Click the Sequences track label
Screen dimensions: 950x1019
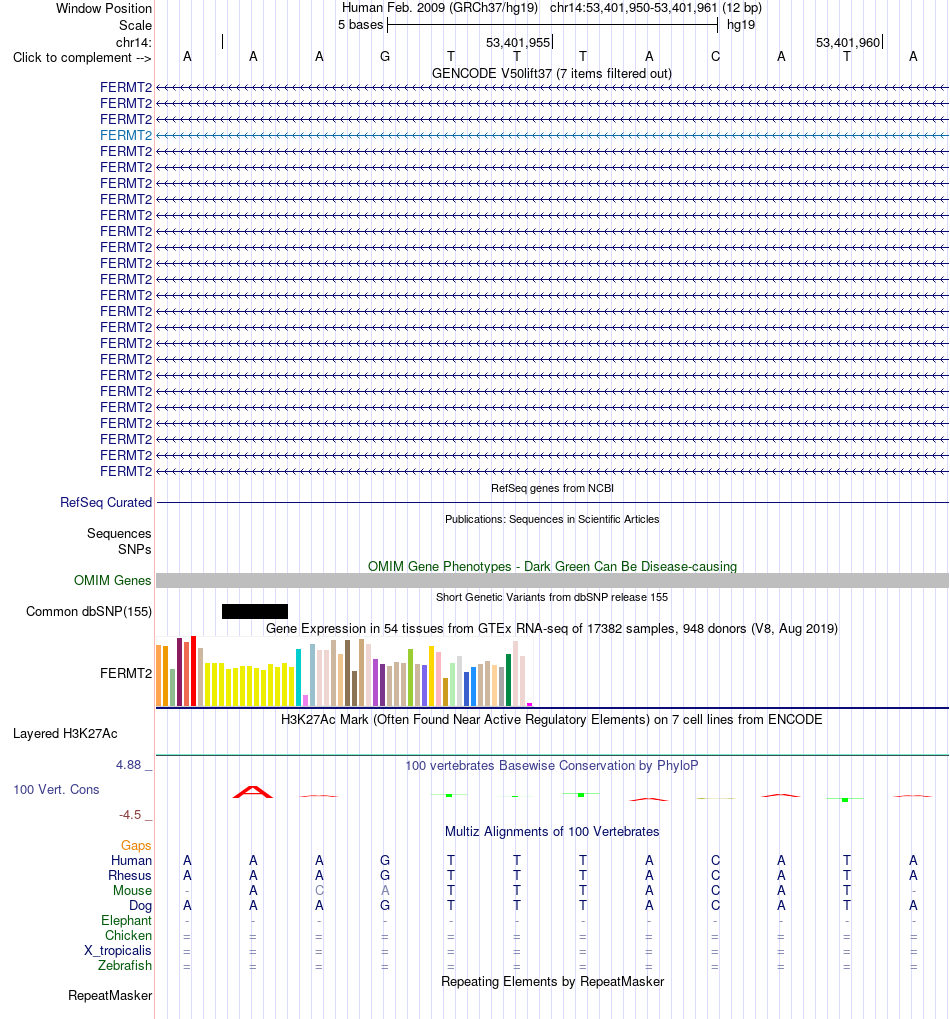119,534
